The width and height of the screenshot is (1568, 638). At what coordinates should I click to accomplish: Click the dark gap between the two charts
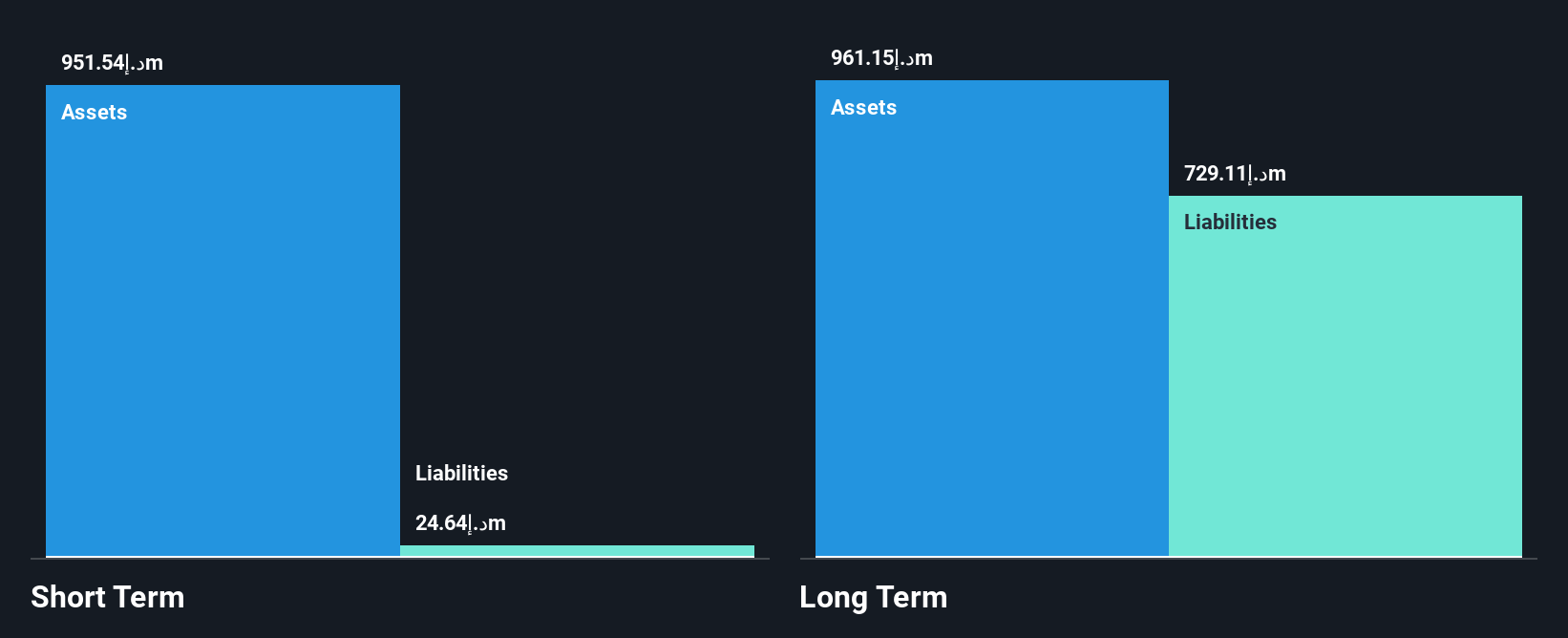click(784, 315)
